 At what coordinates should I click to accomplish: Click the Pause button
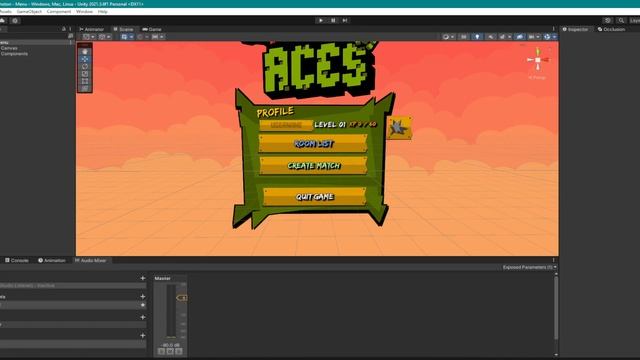point(333,20)
